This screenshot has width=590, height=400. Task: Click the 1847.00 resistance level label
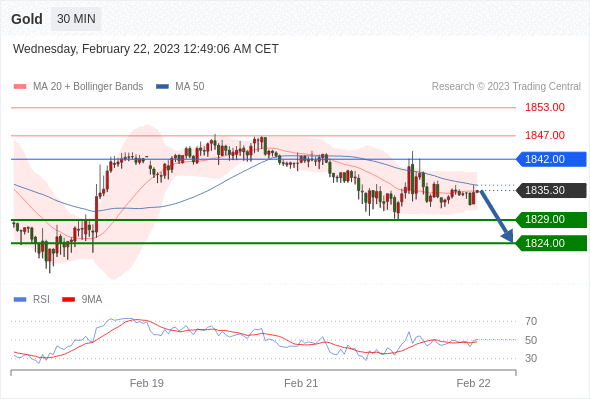coord(545,135)
